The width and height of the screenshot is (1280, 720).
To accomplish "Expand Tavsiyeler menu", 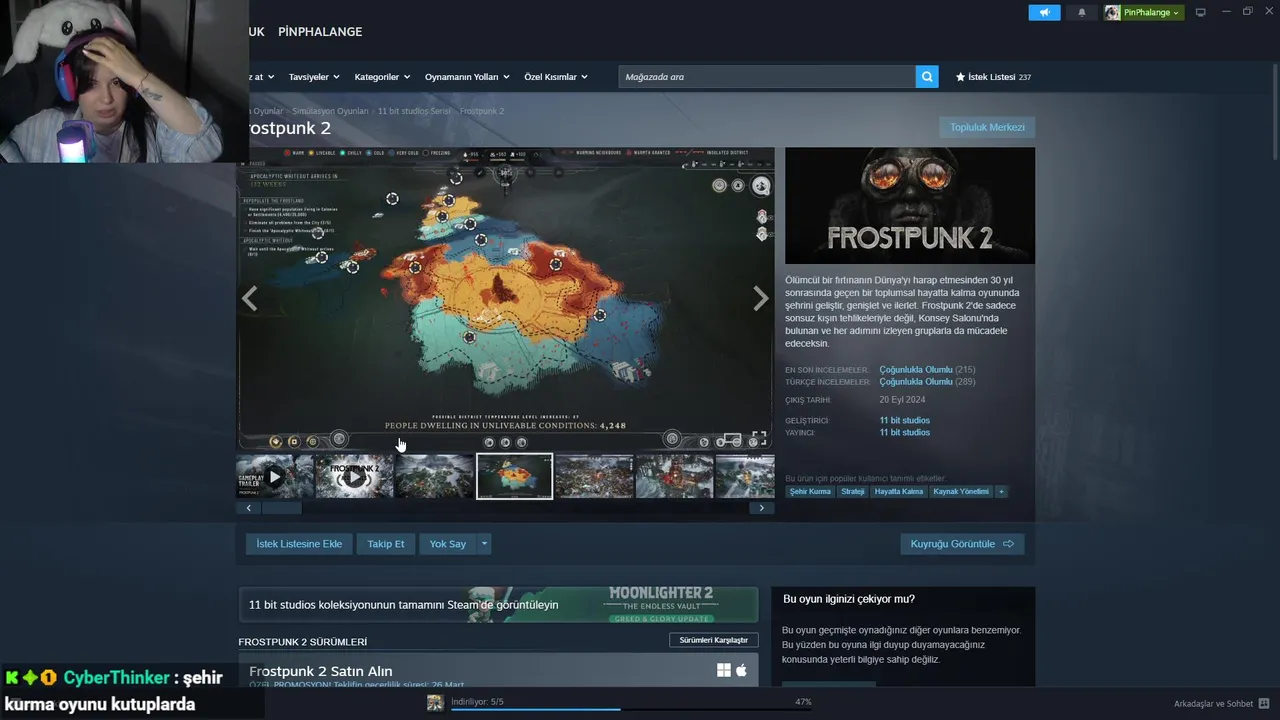I will [314, 76].
